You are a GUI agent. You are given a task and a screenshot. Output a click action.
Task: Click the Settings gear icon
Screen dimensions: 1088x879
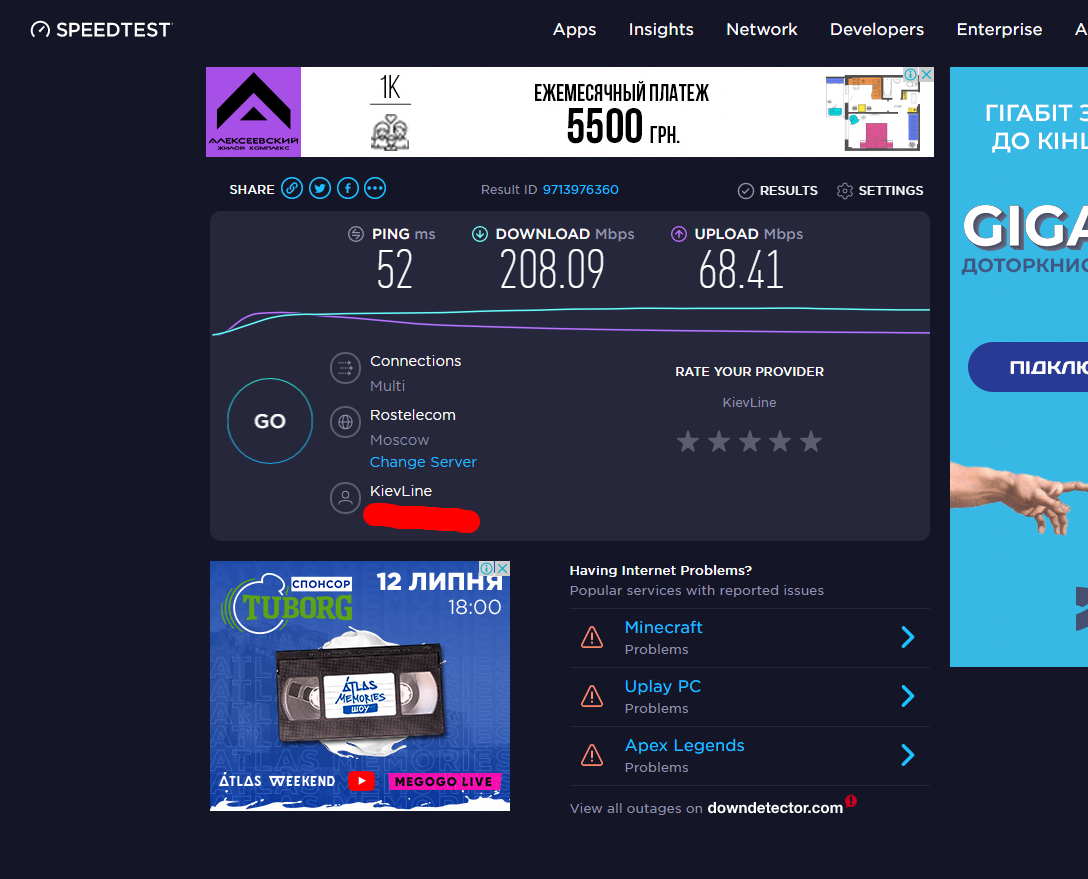click(x=844, y=191)
